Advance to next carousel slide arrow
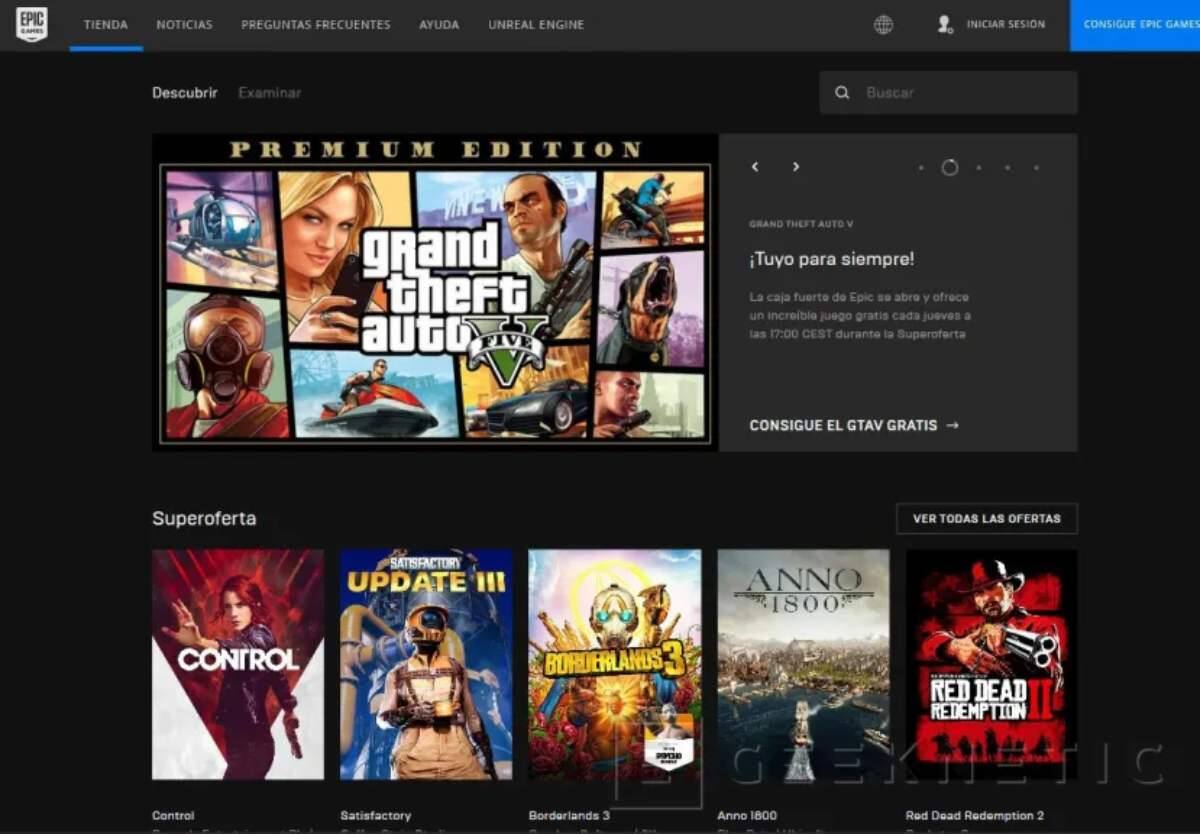The width and height of the screenshot is (1200, 834). (x=796, y=167)
